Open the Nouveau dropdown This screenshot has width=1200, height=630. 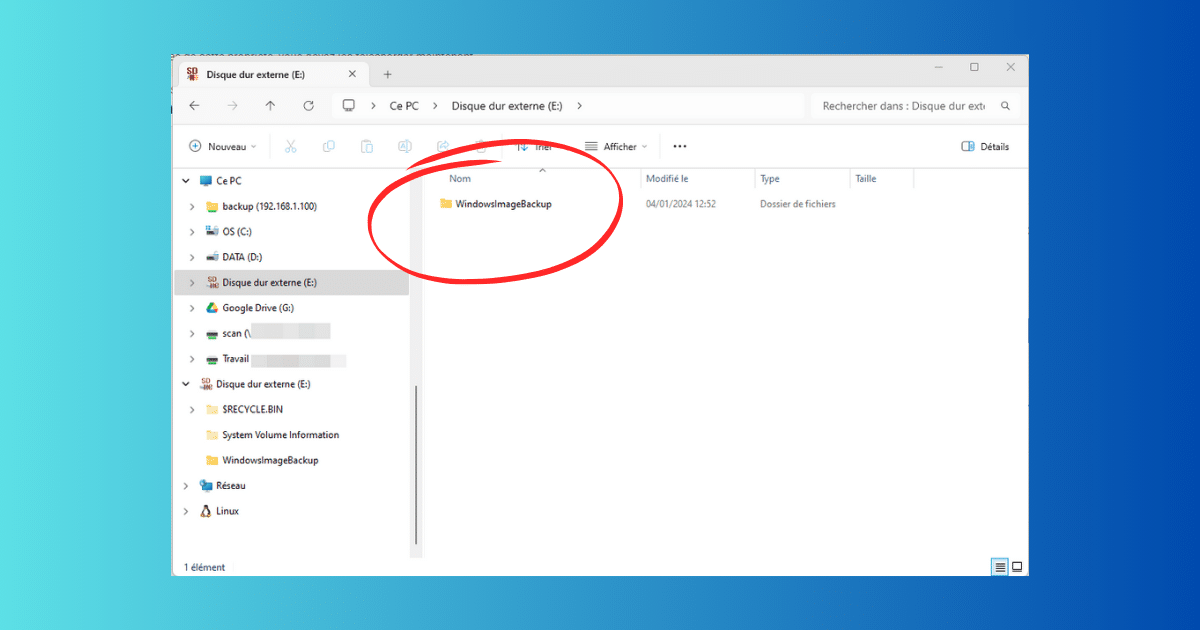(223, 147)
